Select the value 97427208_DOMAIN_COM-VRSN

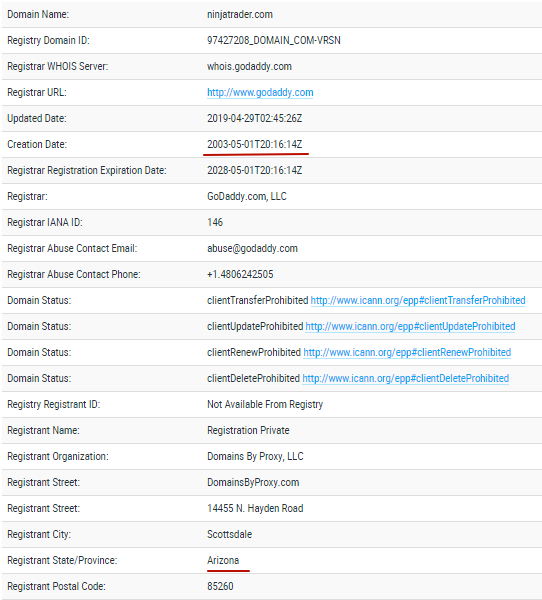[274, 40]
